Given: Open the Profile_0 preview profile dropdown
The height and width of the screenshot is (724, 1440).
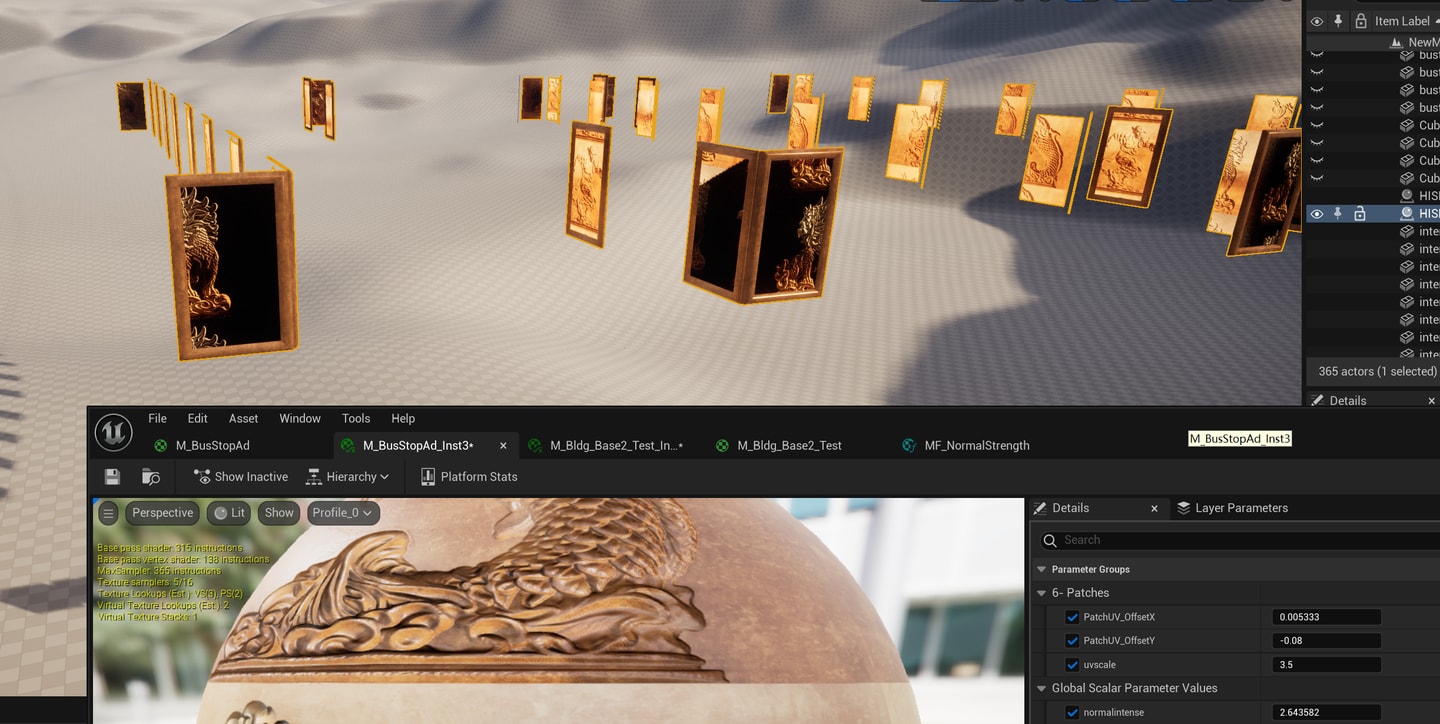Looking at the screenshot, I should (343, 513).
